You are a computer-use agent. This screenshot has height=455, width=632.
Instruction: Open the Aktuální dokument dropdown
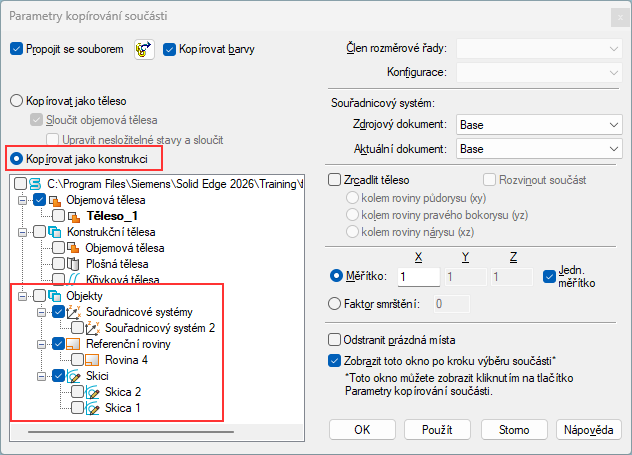tap(539, 148)
